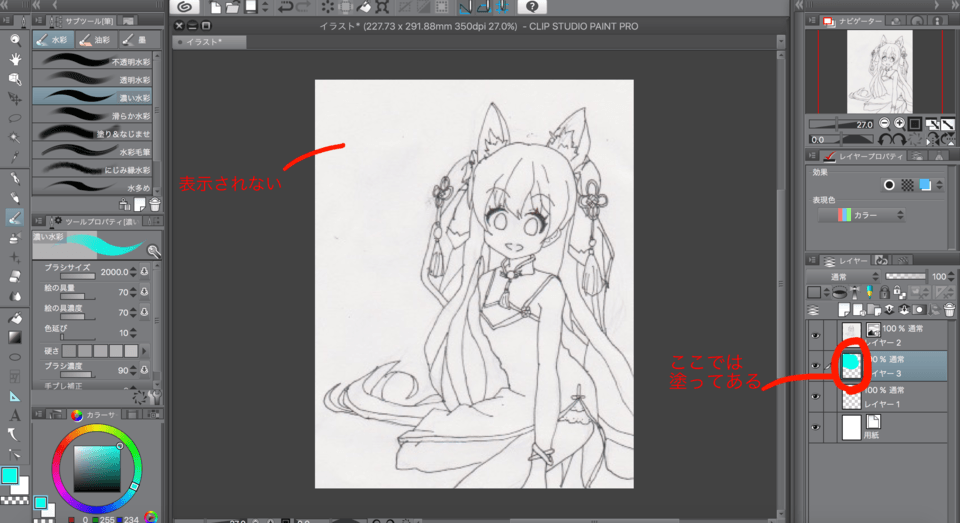Viewport: 960px width, 523px height.
Task: Click layer opacity 100 stepper
Action: click(951, 277)
